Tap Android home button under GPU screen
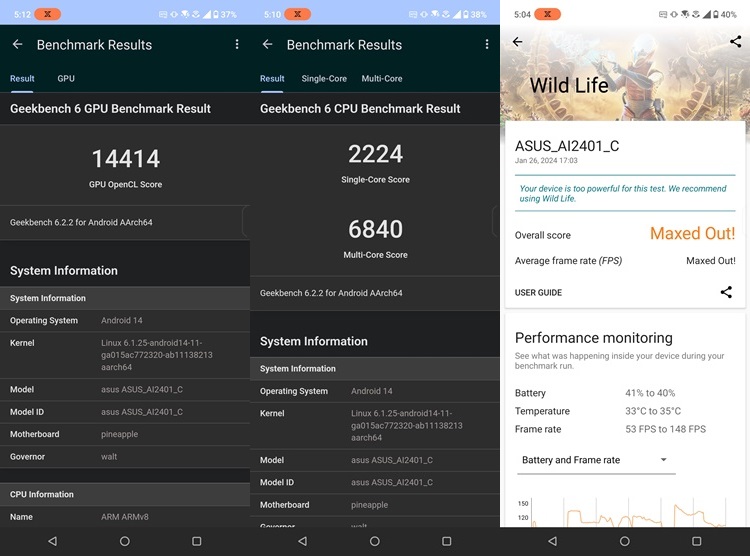This screenshot has width=750, height=556. click(125, 541)
